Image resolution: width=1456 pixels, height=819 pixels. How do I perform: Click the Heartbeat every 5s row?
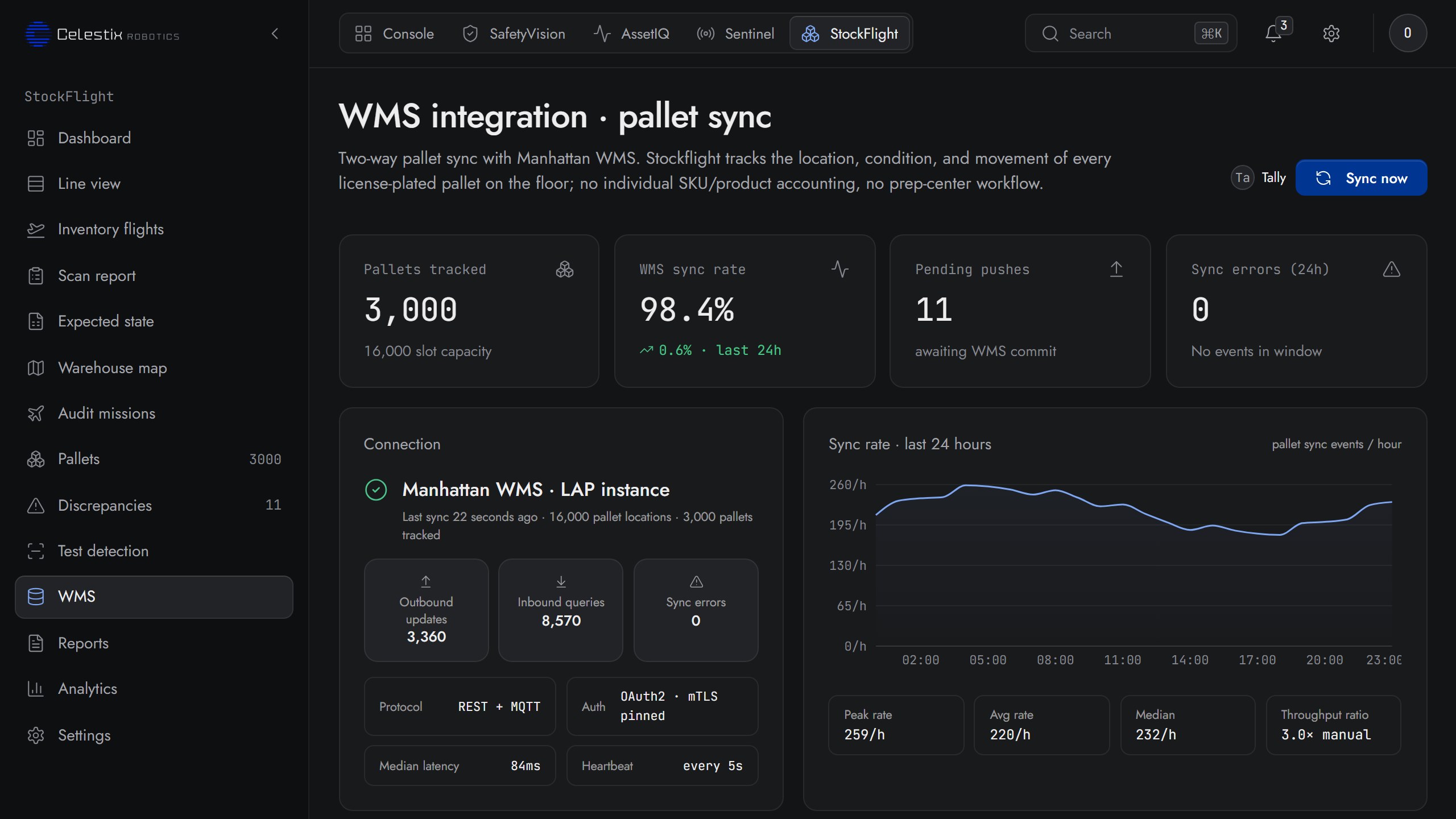[x=663, y=766]
